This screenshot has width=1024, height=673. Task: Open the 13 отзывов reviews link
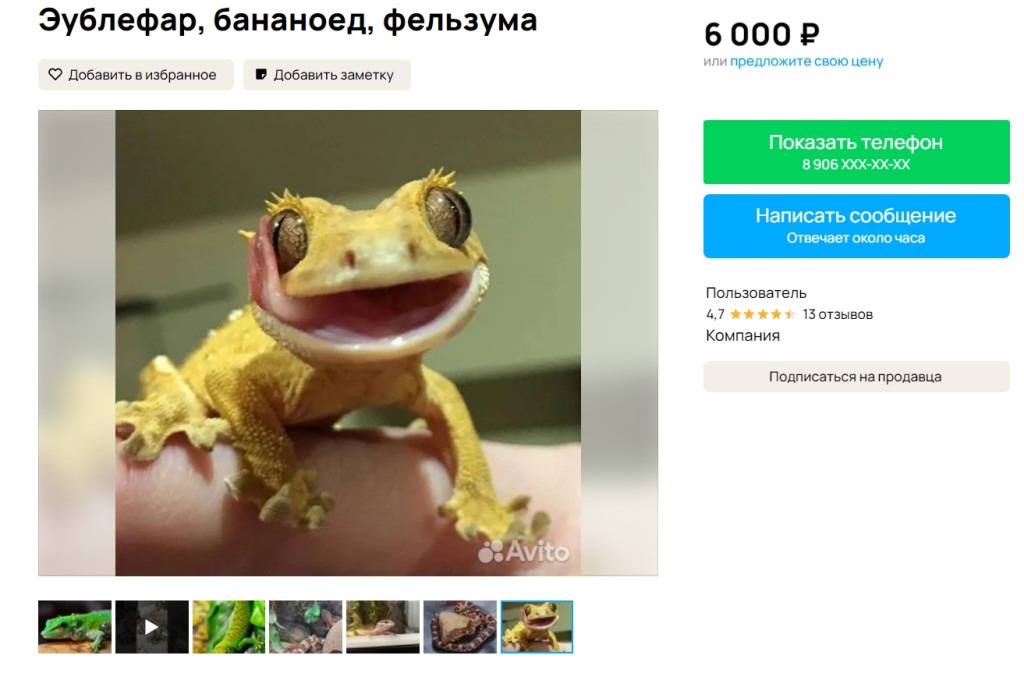point(837,315)
